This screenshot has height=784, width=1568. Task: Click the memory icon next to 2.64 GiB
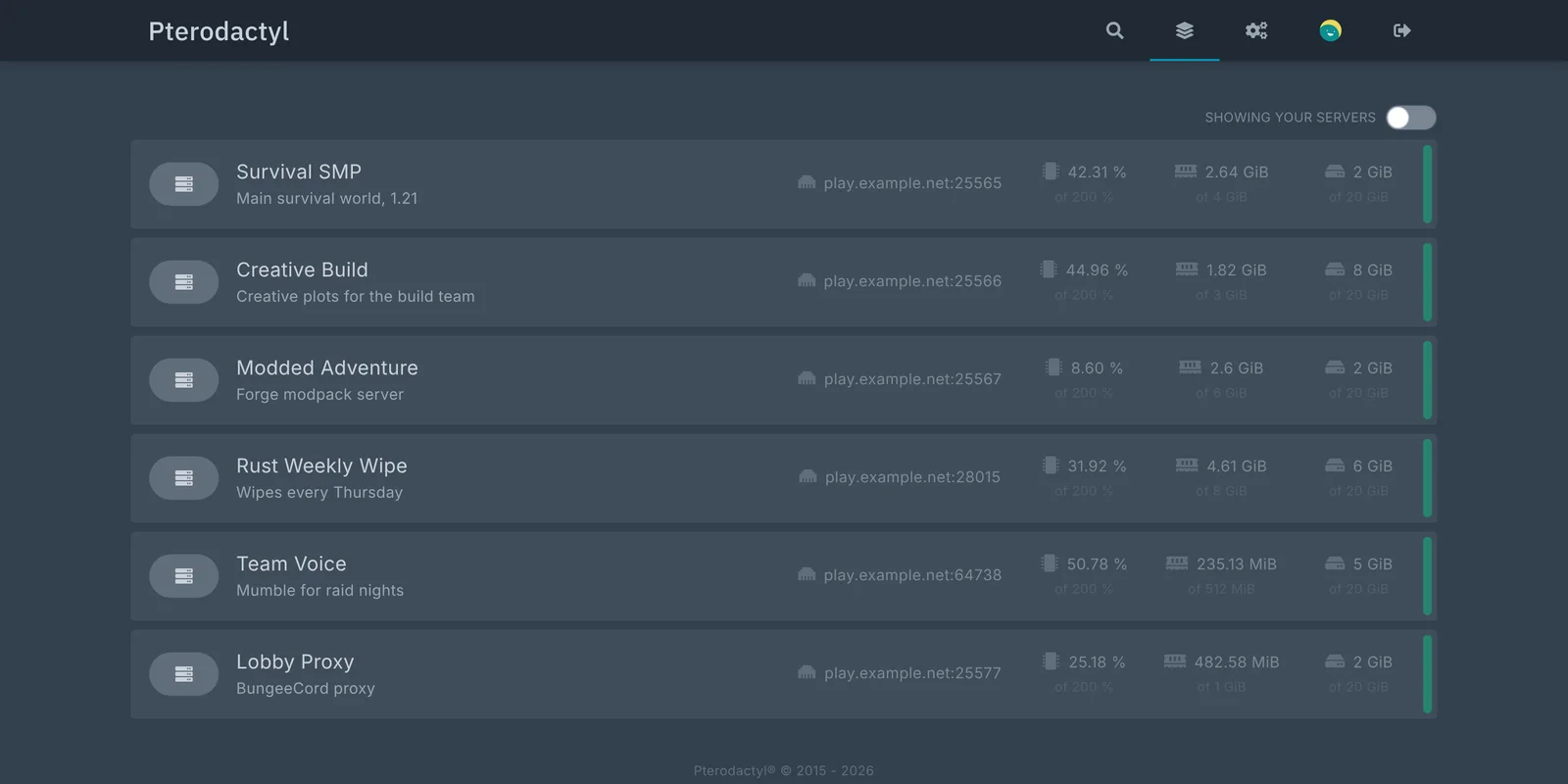(x=1186, y=171)
